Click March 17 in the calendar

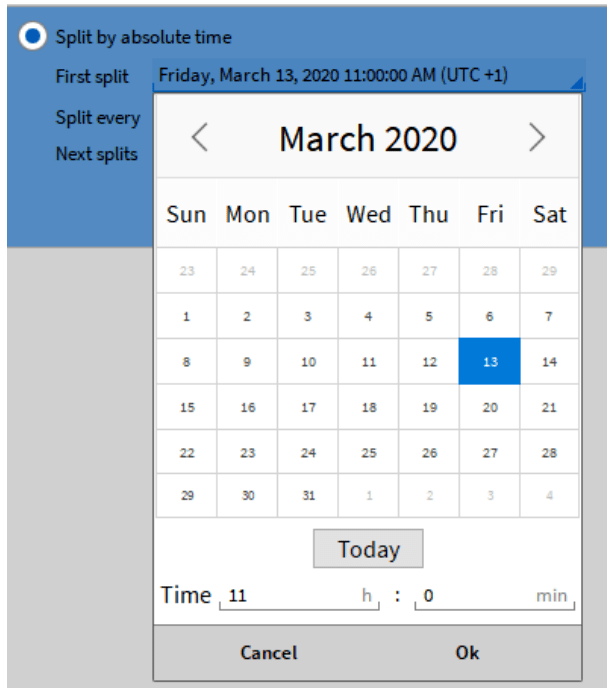(308, 407)
